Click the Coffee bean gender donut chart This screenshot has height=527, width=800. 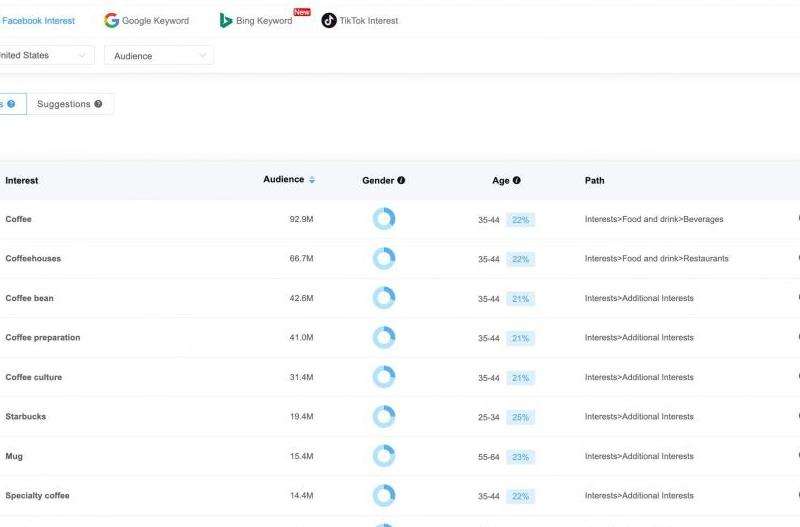click(384, 298)
